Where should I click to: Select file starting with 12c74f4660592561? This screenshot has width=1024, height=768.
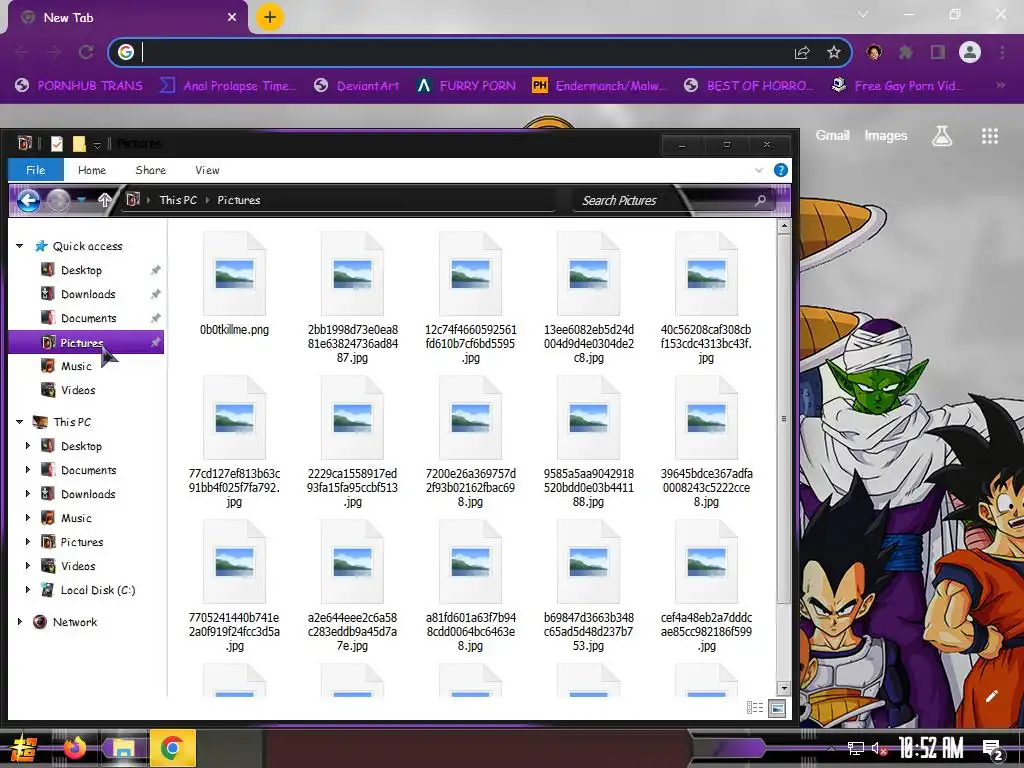click(x=471, y=297)
